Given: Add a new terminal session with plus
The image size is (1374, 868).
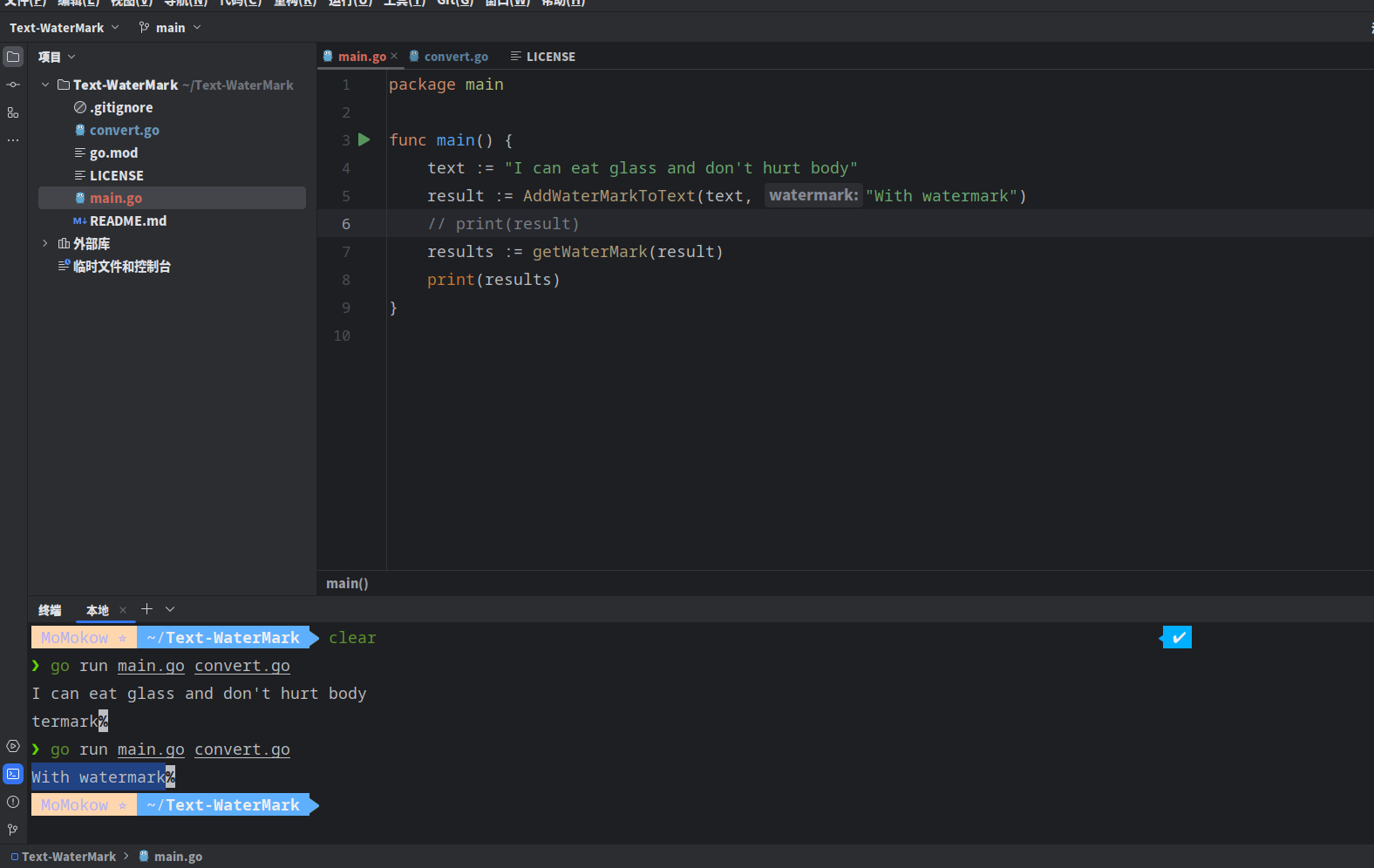Looking at the screenshot, I should 146,609.
